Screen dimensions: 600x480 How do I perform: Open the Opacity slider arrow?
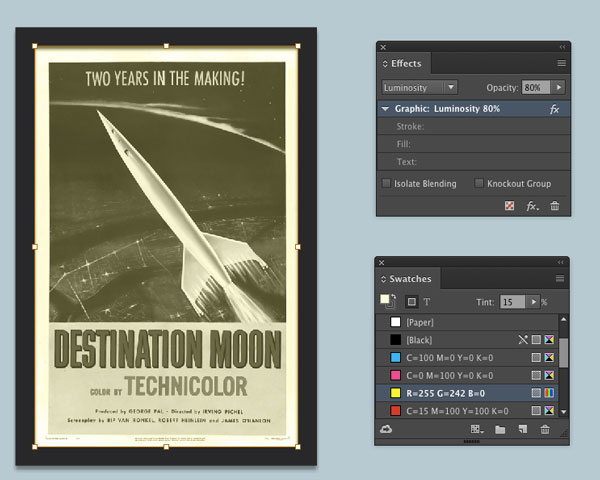[x=559, y=87]
